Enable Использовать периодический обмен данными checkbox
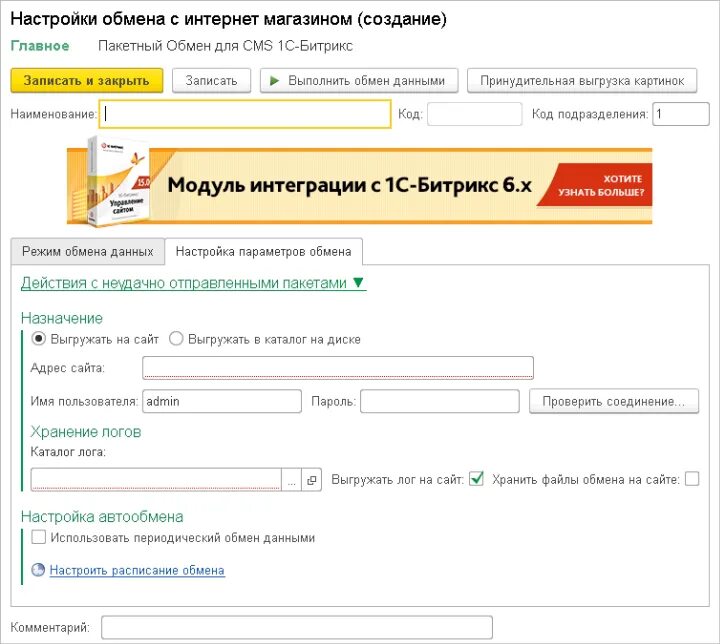The image size is (720, 644). pyautogui.click(x=39, y=537)
